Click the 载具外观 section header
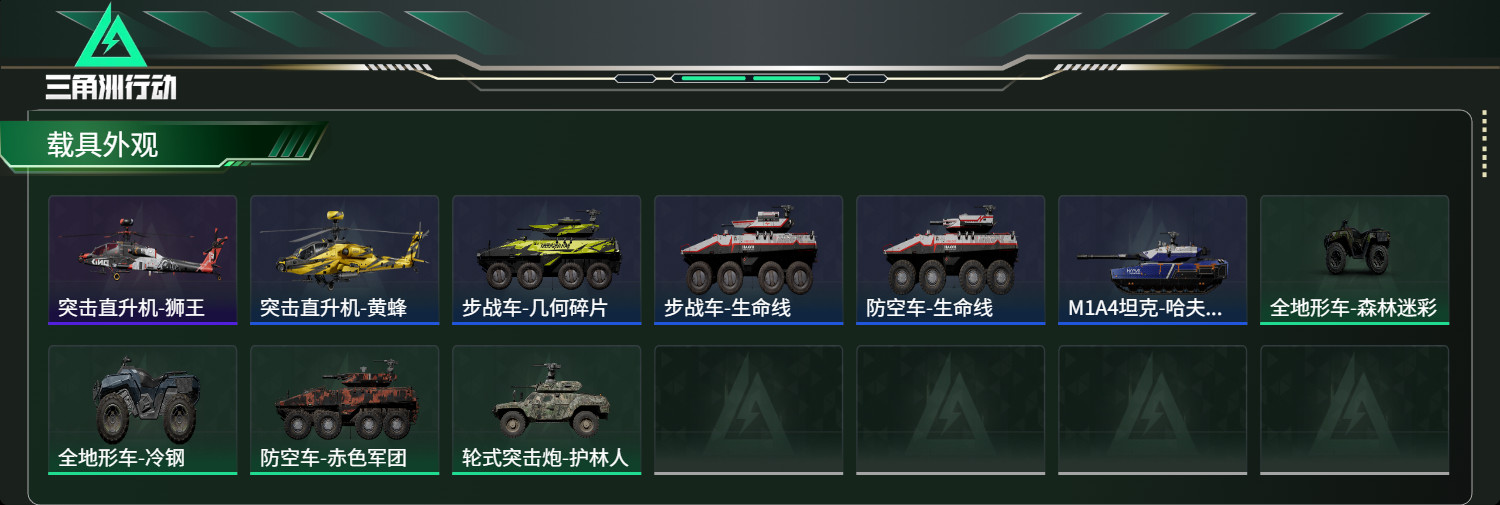This screenshot has height=505, width=1500. point(102,145)
